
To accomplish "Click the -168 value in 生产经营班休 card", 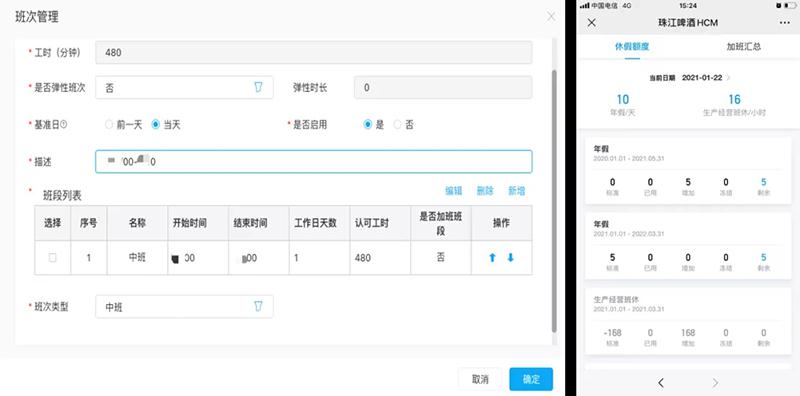I will point(612,333).
